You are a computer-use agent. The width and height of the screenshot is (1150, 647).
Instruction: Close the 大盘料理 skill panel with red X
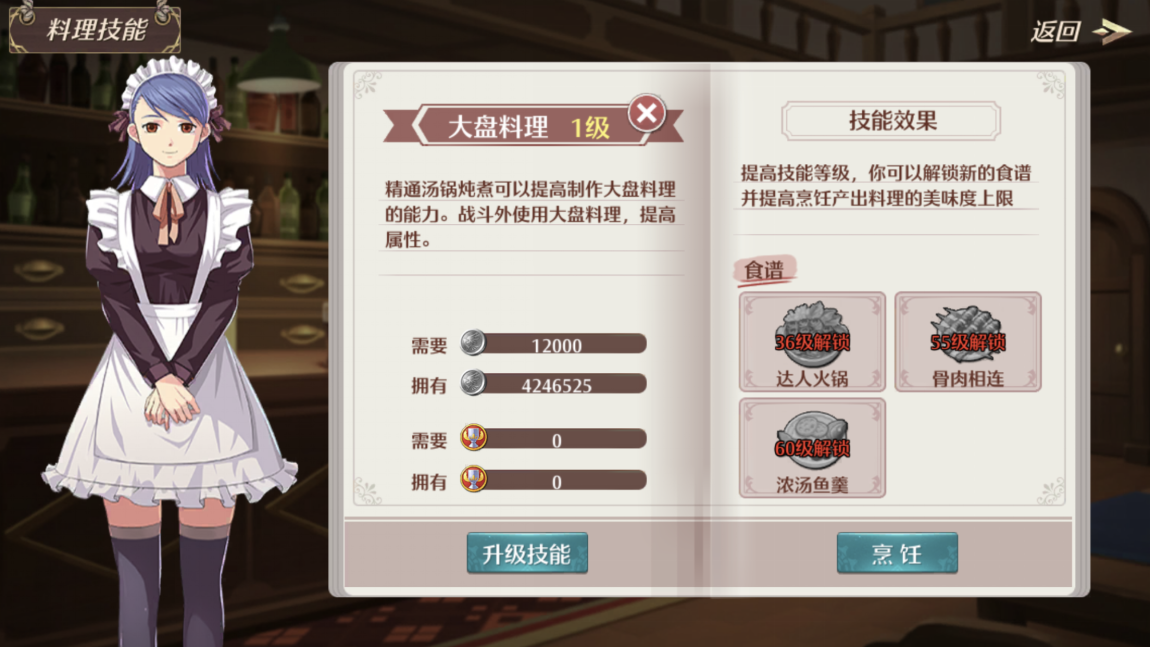[646, 113]
